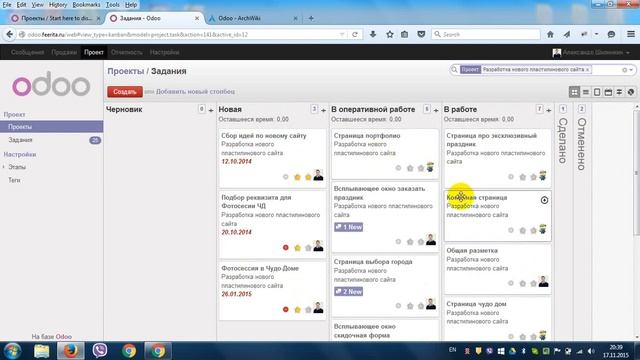Open the Продажи top menu
The width and height of the screenshot is (640, 360).
pos(64,52)
